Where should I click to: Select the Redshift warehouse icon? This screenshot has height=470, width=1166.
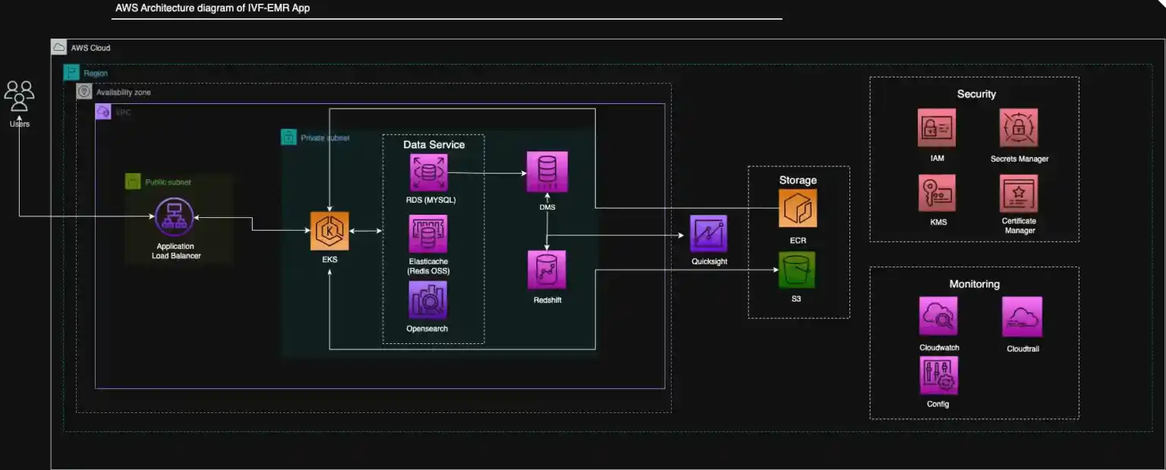[x=547, y=269]
